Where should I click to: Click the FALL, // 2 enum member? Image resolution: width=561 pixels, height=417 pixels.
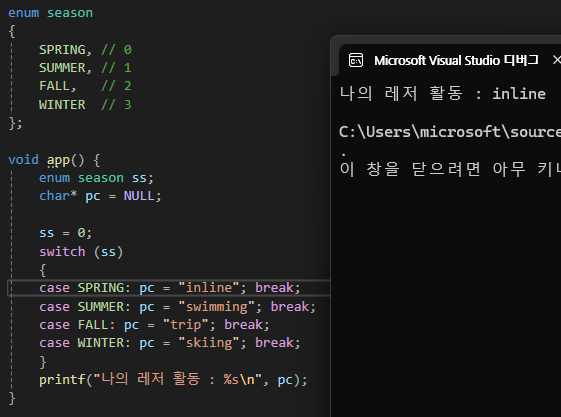pos(85,86)
